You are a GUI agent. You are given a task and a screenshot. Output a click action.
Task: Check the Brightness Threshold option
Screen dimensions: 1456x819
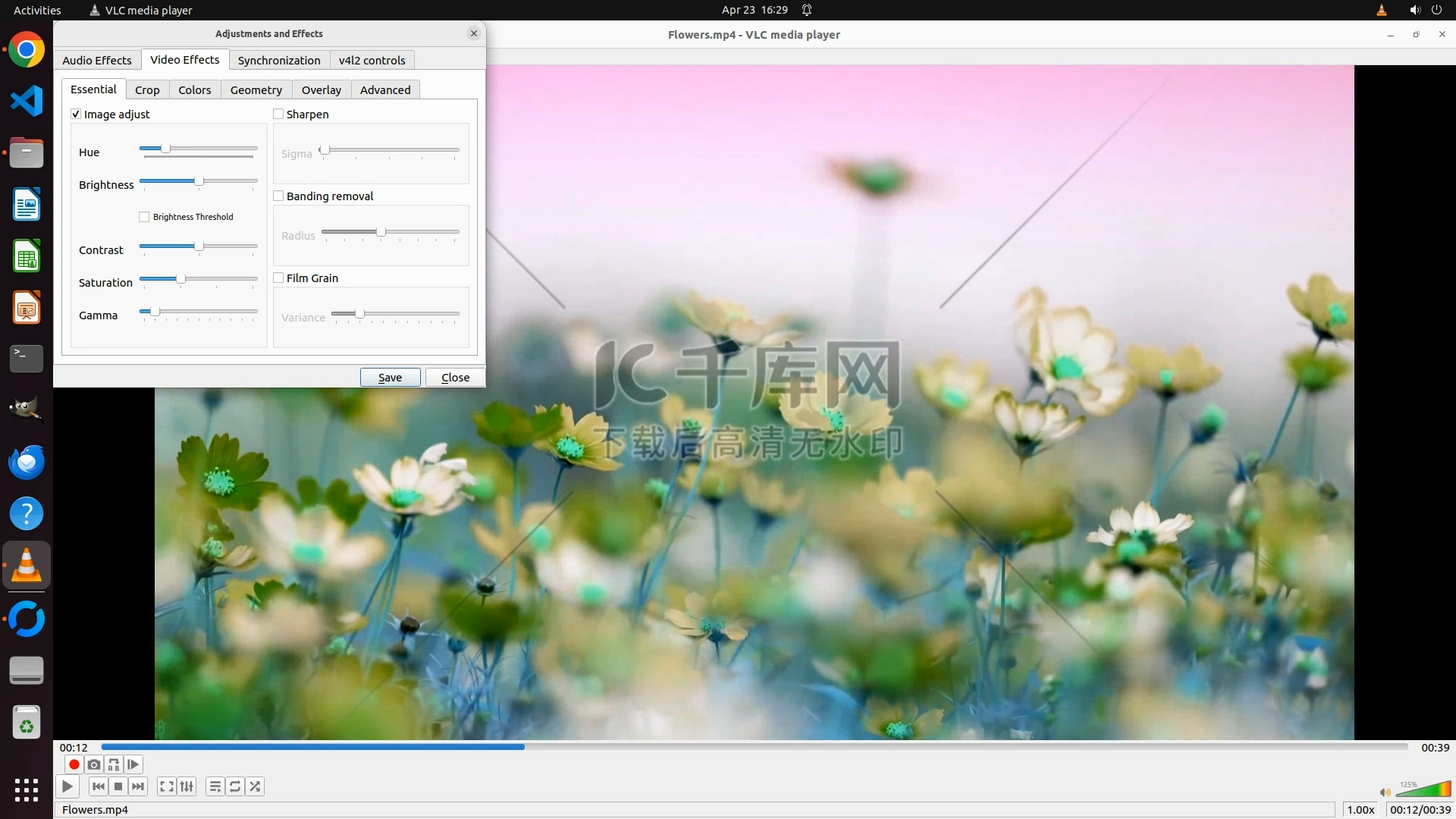tap(144, 217)
